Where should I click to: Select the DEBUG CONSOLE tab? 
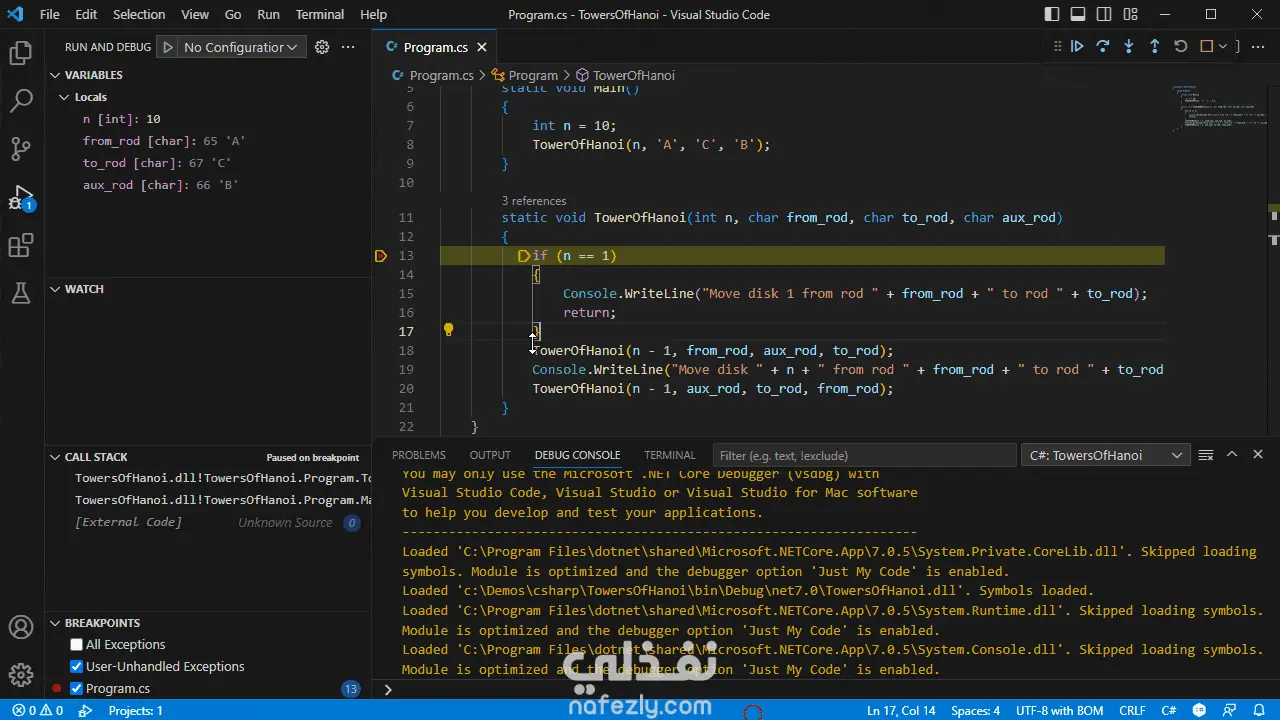[x=577, y=455]
